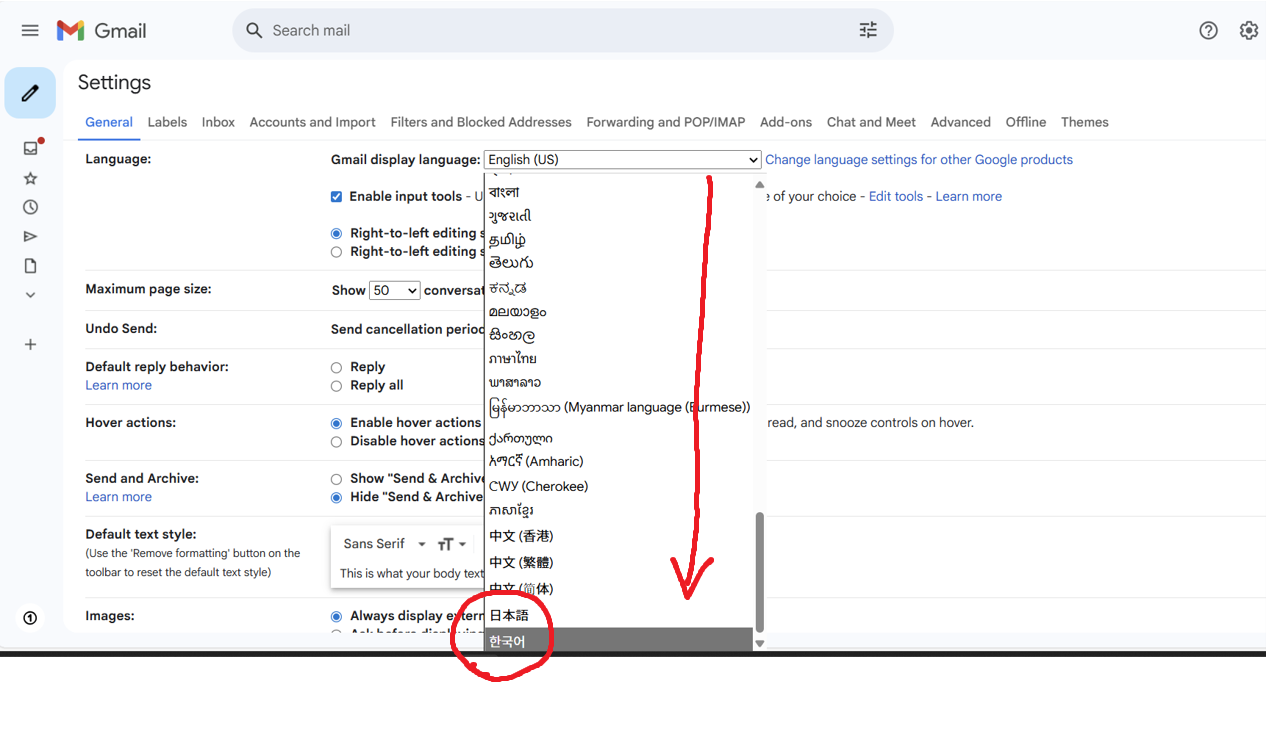The width and height of the screenshot is (1266, 729).
Task: Open text size icon in default text style
Action: point(452,544)
